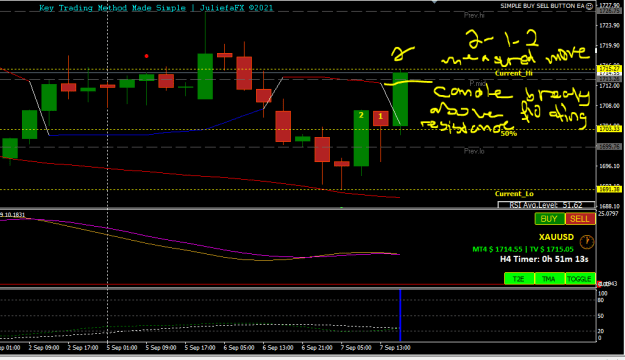625x360 pixels.
Task: Select '7 Sep 13:00' on the time axis
Action: click(x=395, y=348)
